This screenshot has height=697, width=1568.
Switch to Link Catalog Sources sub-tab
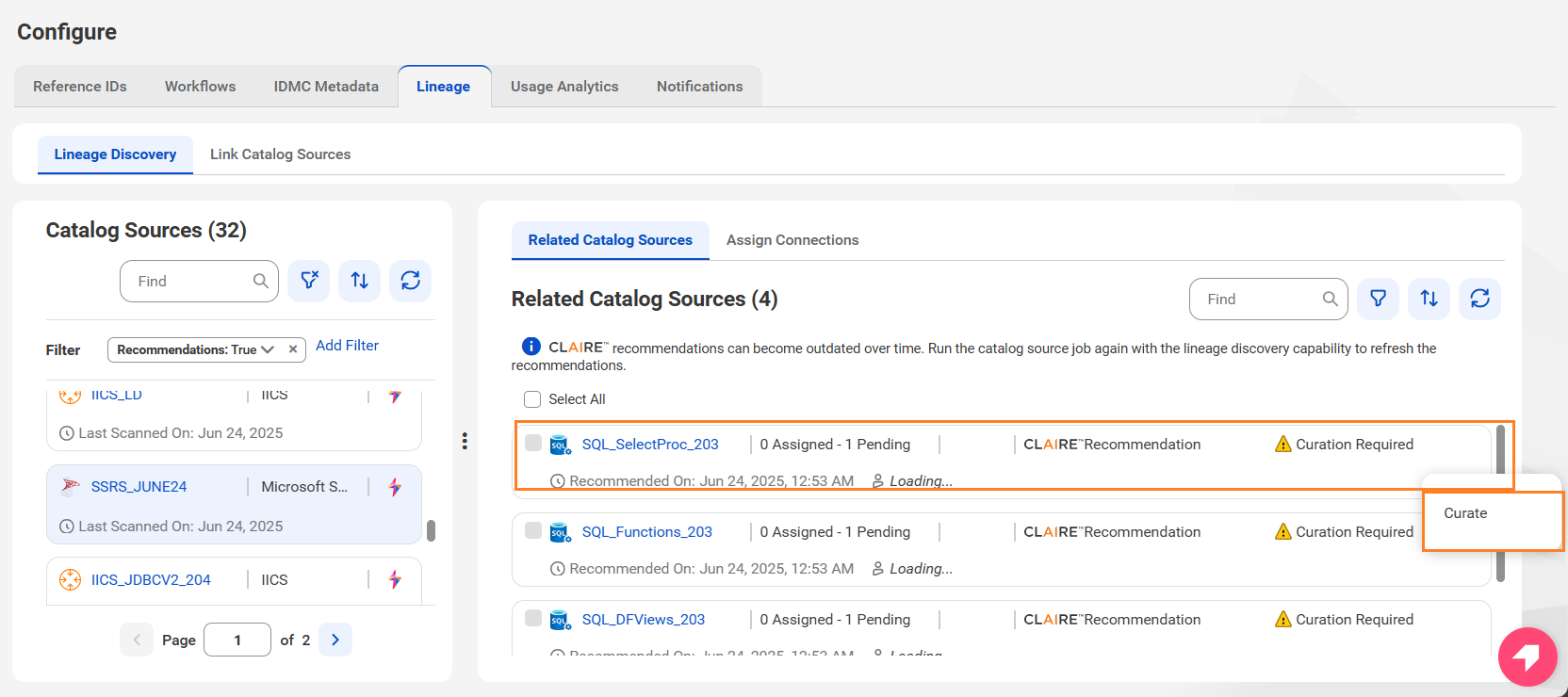click(281, 154)
